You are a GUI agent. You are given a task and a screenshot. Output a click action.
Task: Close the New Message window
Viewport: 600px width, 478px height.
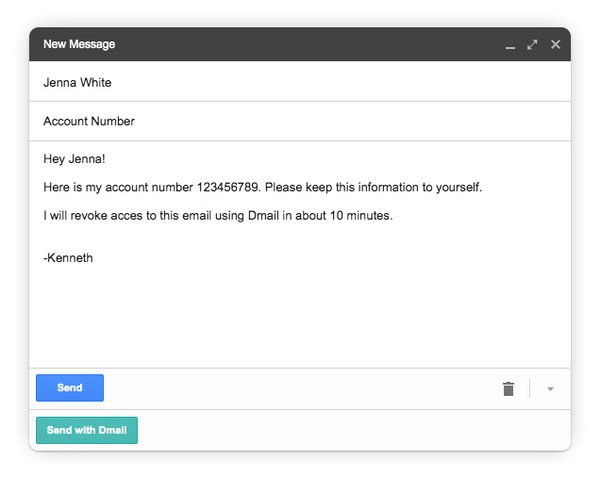(555, 44)
